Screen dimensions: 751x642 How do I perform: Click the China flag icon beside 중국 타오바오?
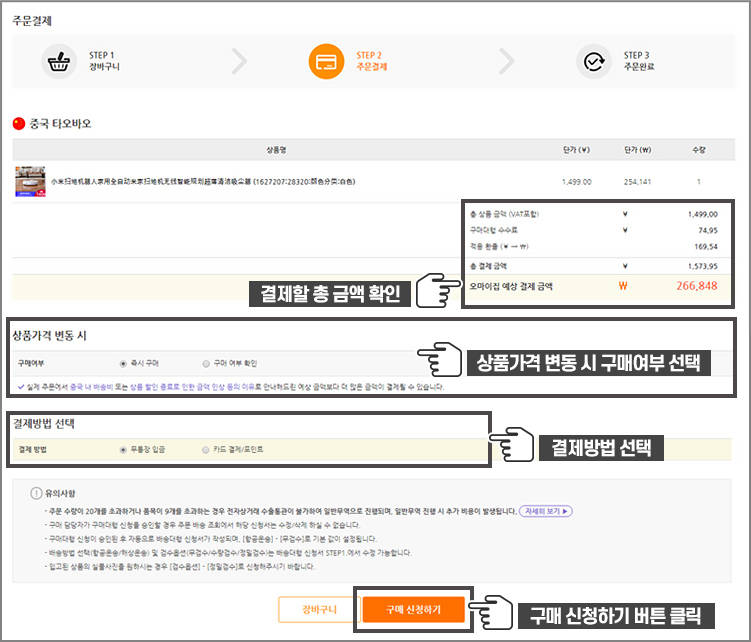click(x=18, y=124)
